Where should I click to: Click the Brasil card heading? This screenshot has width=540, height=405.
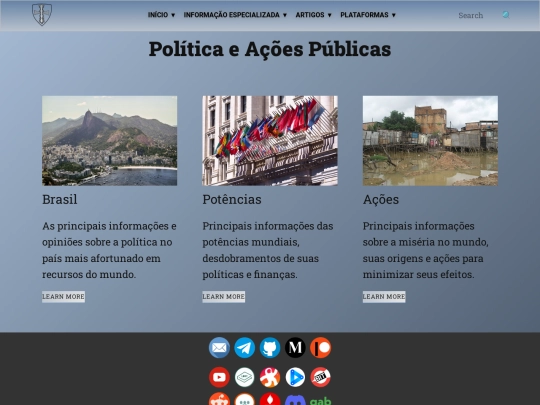[60, 199]
